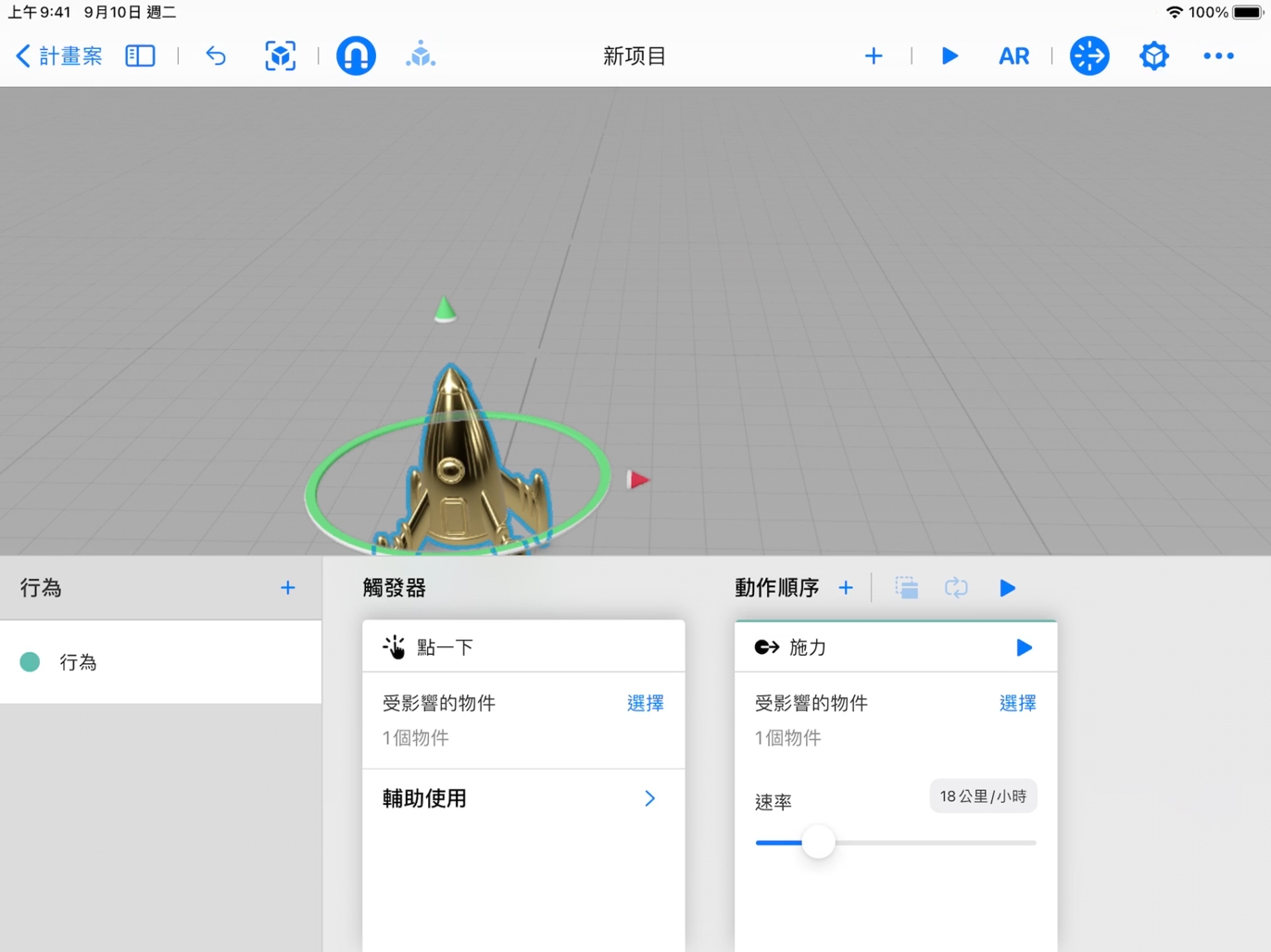
Task: Click the teal behavior color dot
Action: pyautogui.click(x=30, y=662)
